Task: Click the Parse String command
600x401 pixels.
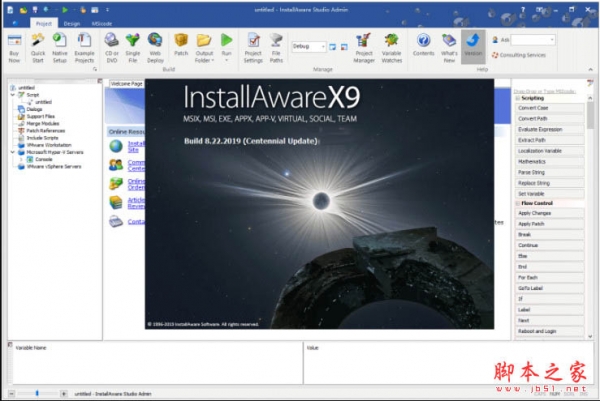Action: point(549,172)
